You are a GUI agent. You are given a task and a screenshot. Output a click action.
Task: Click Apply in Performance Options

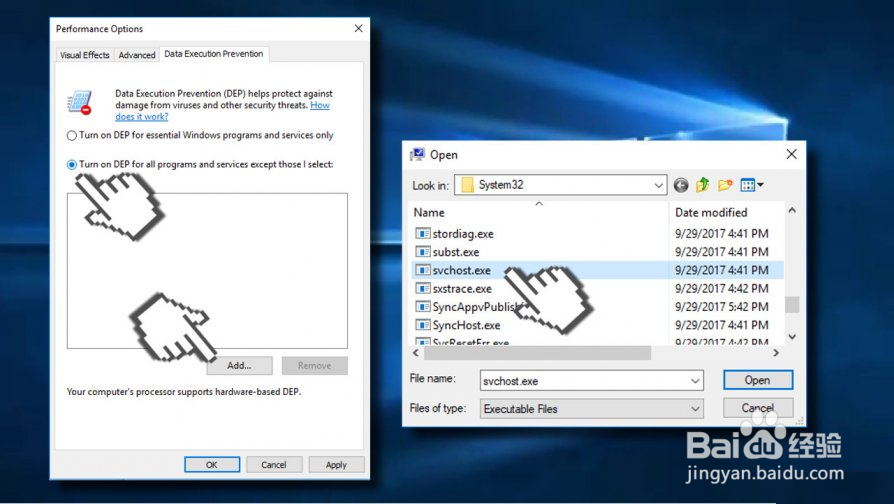click(336, 465)
